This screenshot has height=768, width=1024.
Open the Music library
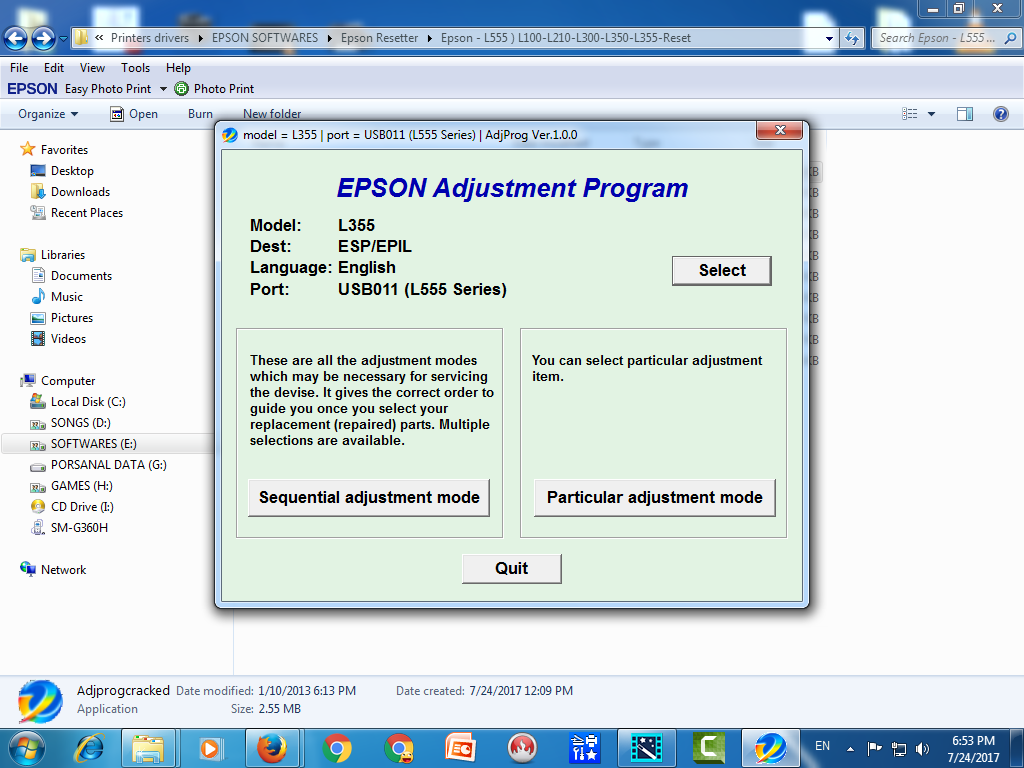tap(67, 296)
